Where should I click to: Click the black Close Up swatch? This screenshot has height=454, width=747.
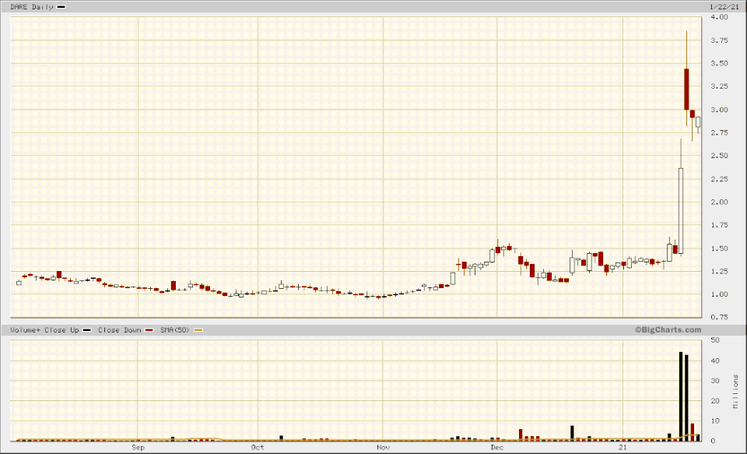pos(87,330)
